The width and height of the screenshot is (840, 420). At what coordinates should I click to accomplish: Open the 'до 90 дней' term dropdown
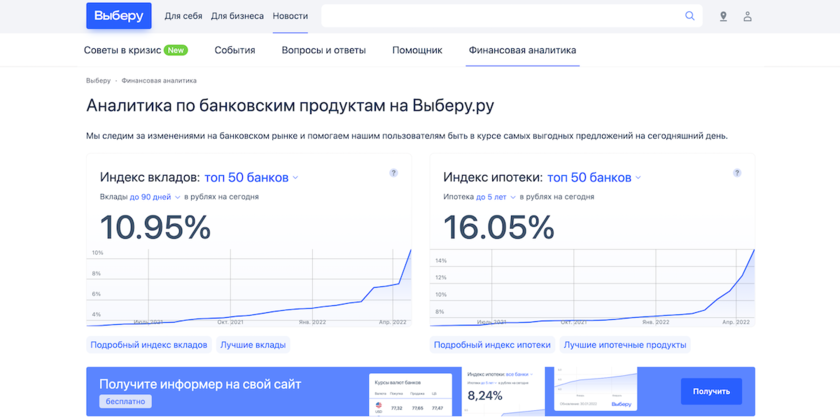point(155,197)
